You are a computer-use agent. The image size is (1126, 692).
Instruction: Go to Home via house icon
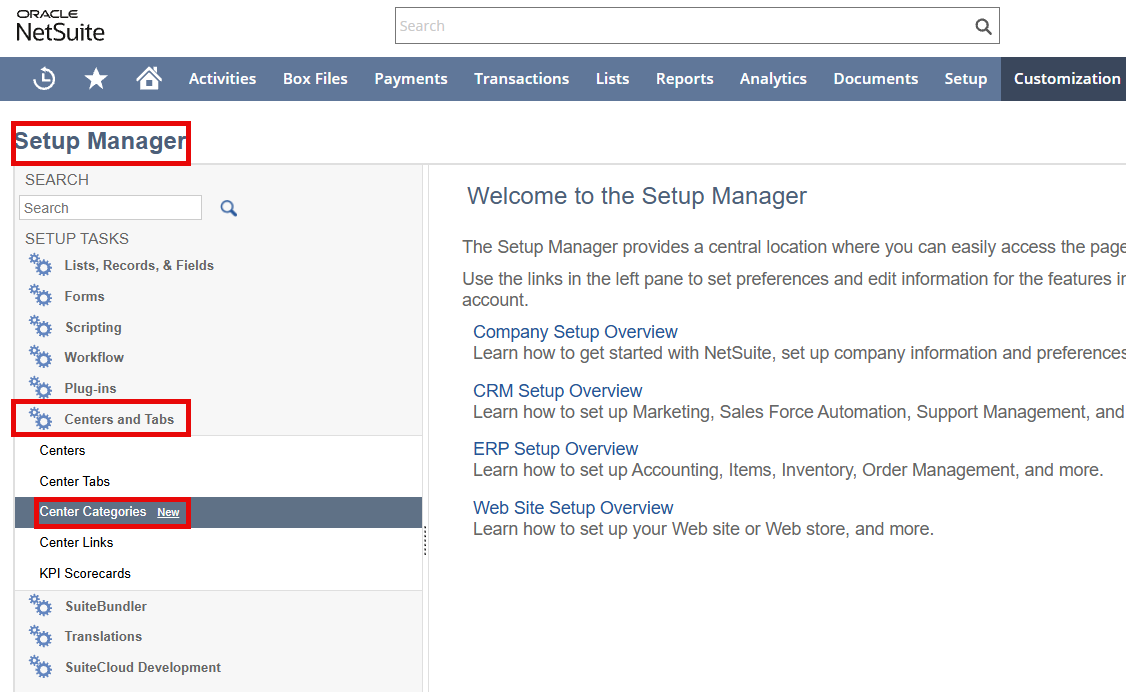click(149, 78)
